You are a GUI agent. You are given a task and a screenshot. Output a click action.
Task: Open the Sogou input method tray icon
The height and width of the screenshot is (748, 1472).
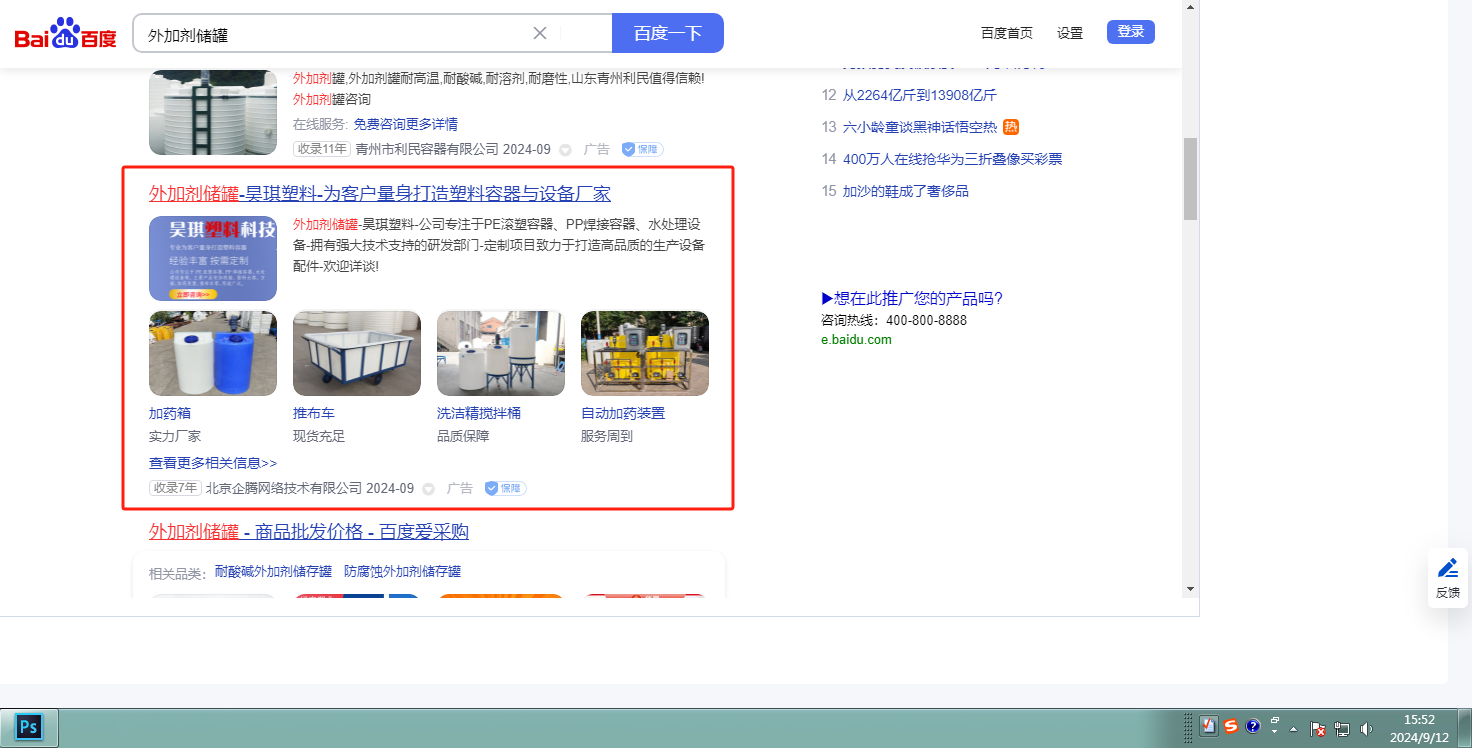coord(1231,727)
